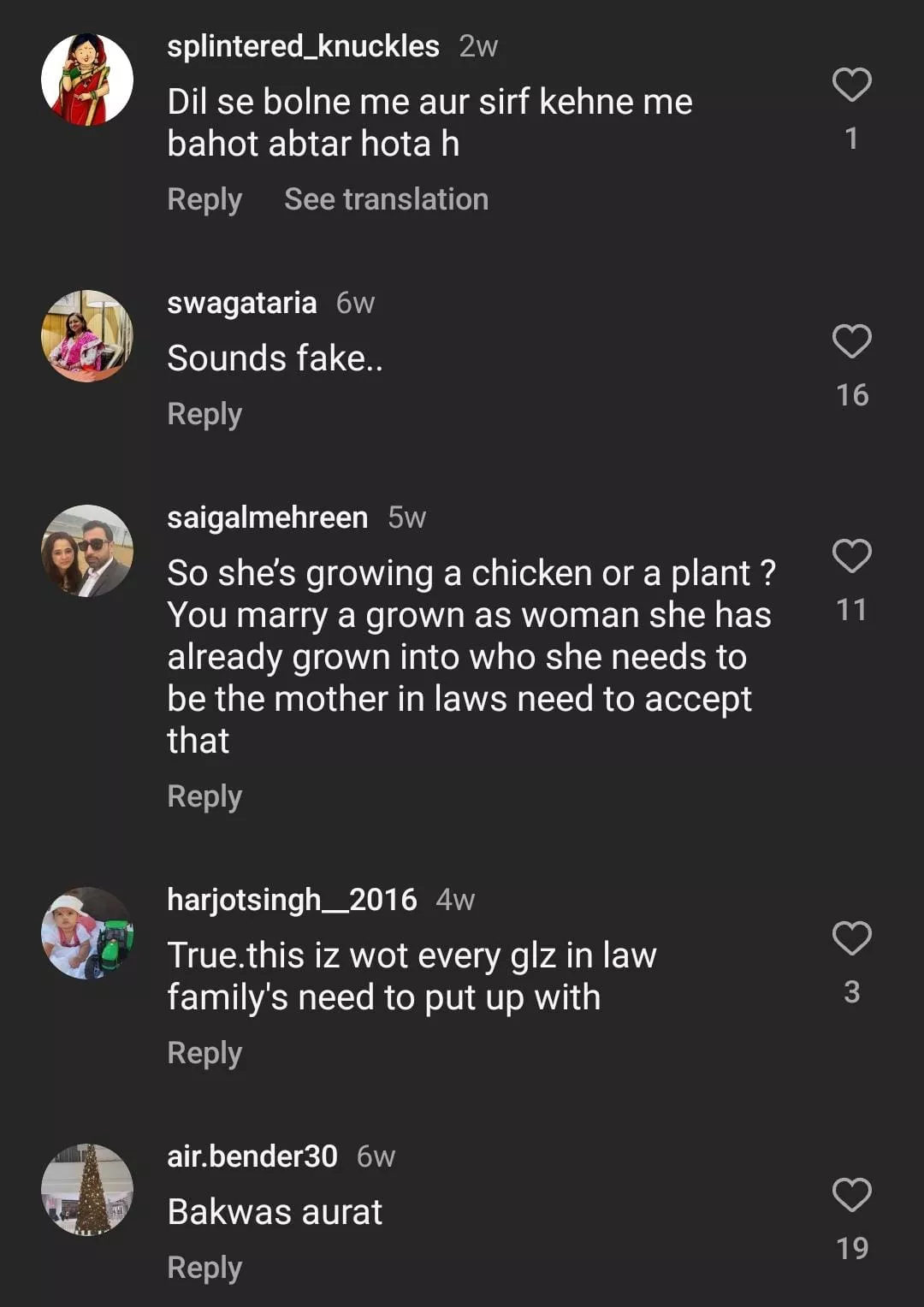
Task: Like saigalmehreen's comment about chicken or plant
Action: [x=851, y=557]
